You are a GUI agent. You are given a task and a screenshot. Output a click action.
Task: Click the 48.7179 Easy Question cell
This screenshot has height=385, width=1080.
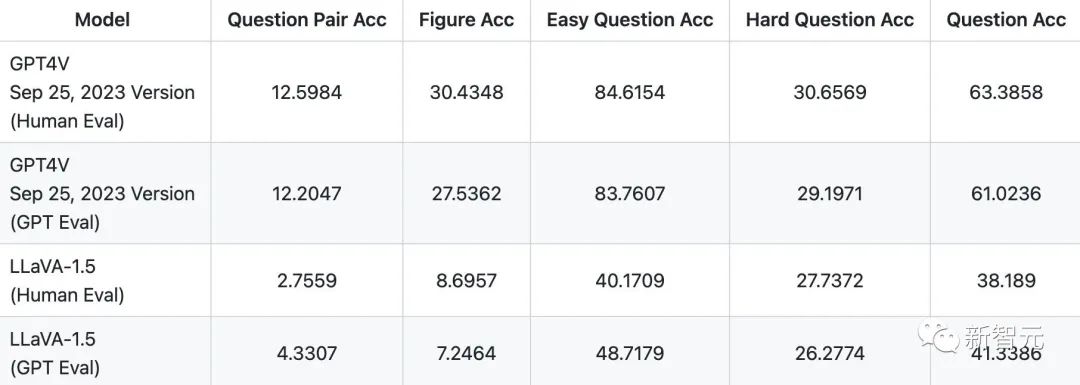tap(630, 353)
